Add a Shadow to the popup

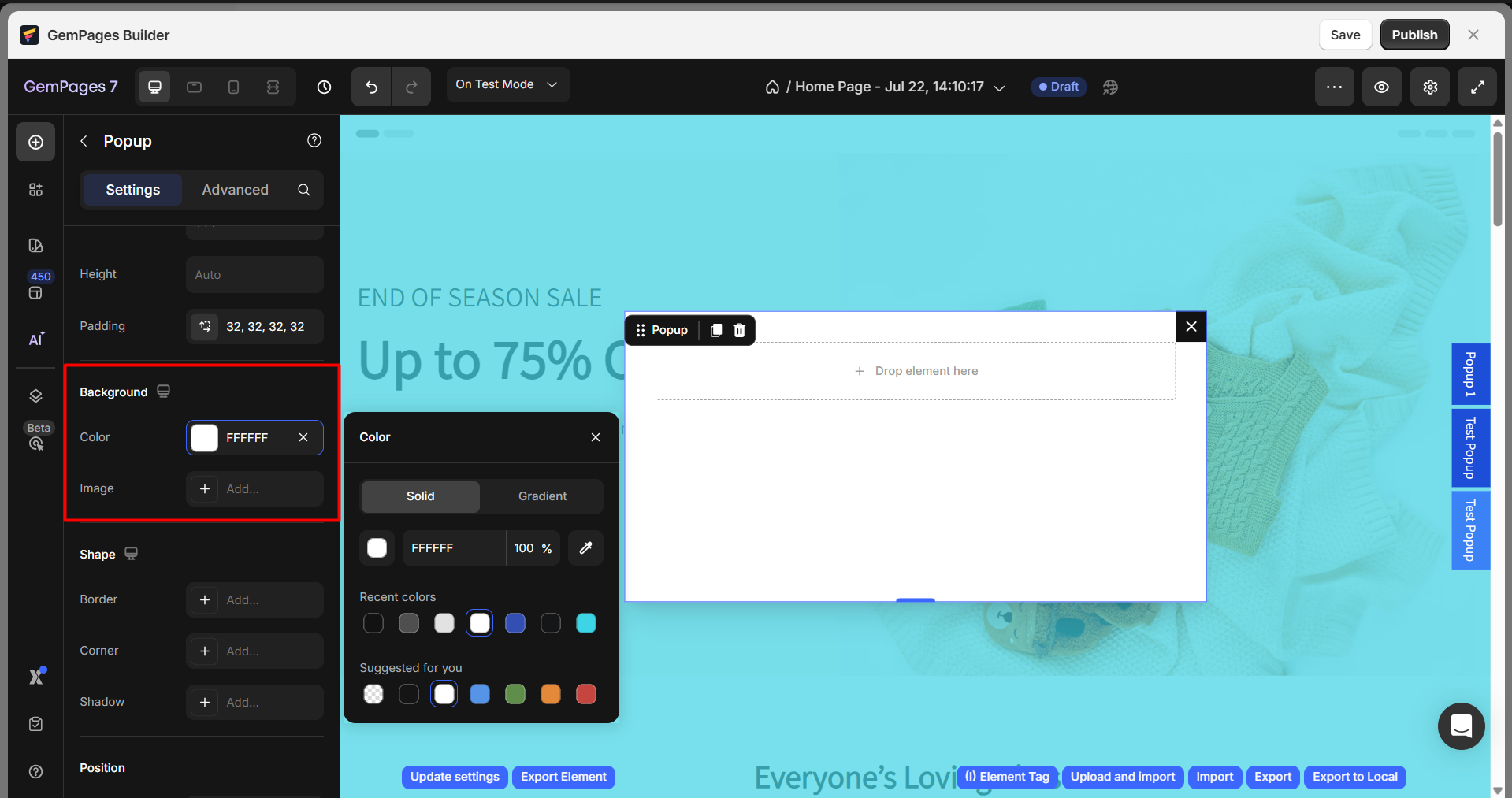tap(254, 703)
